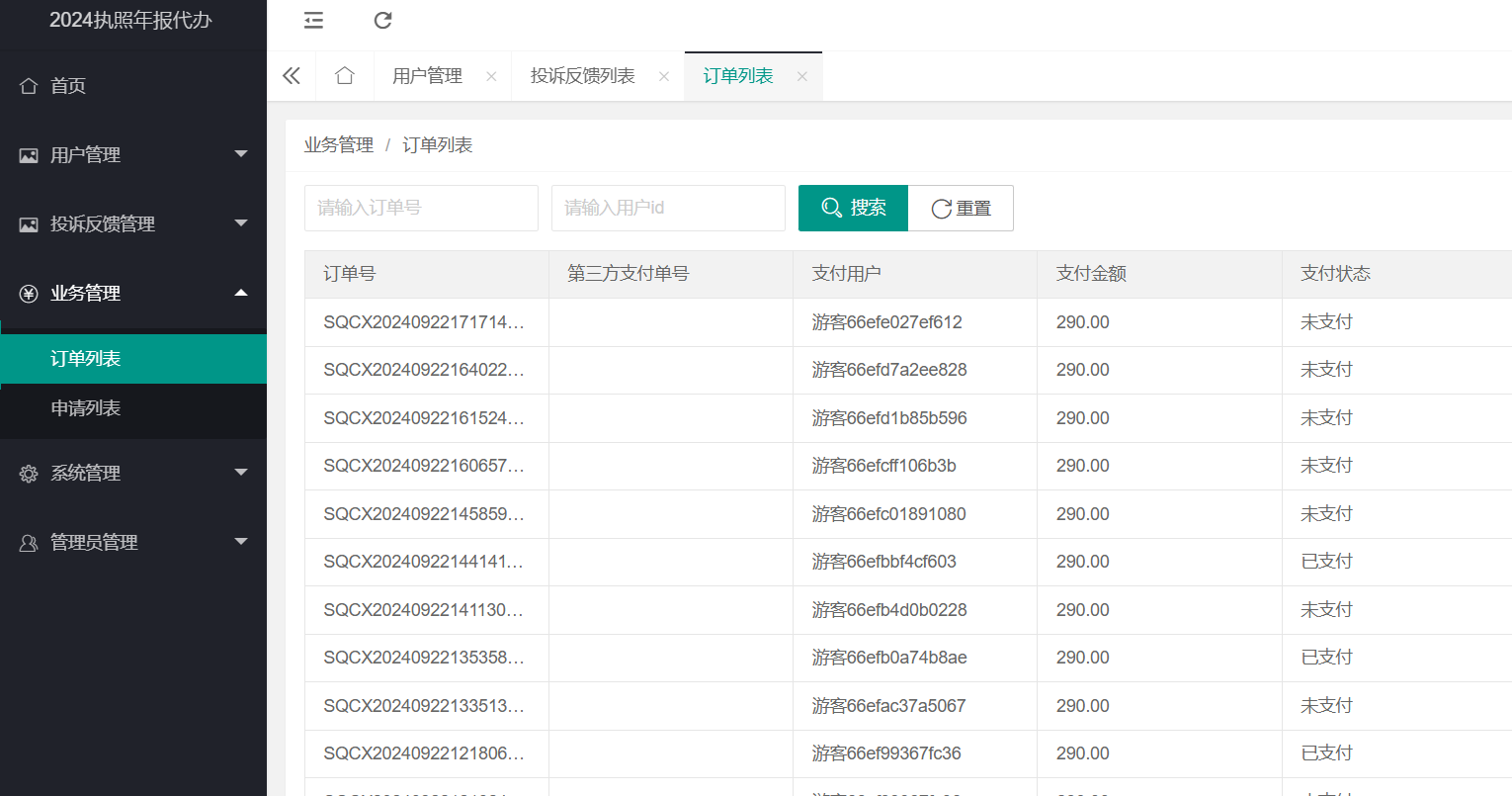
Task: Click the double-left arrow tab scroll icon
Action: point(292,76)
